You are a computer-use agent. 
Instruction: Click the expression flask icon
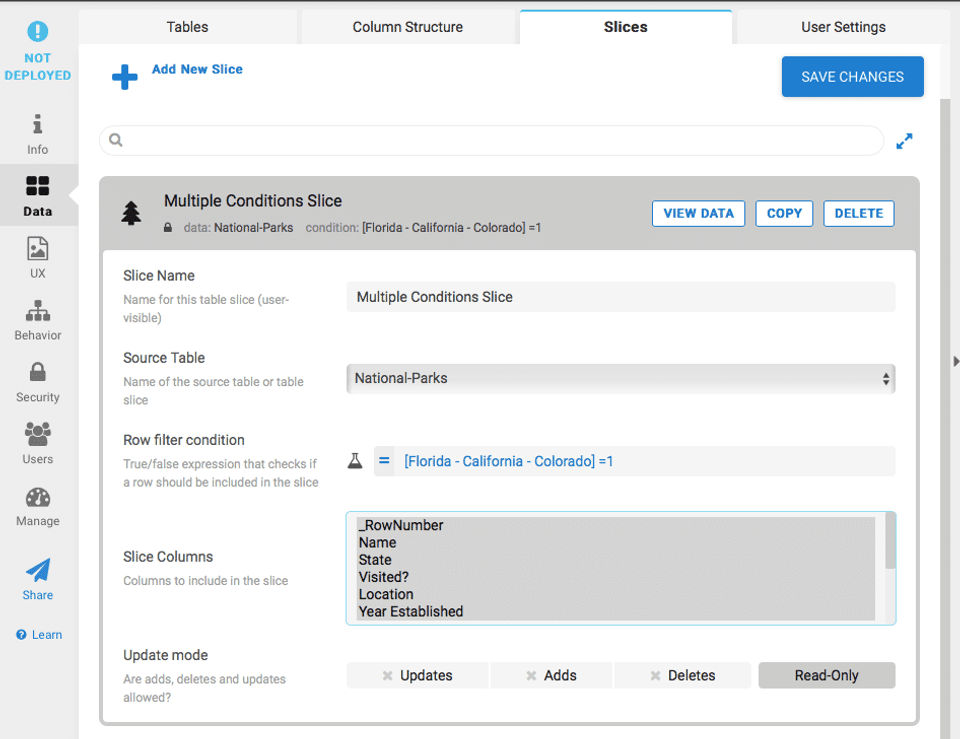[x=355, y=461]
